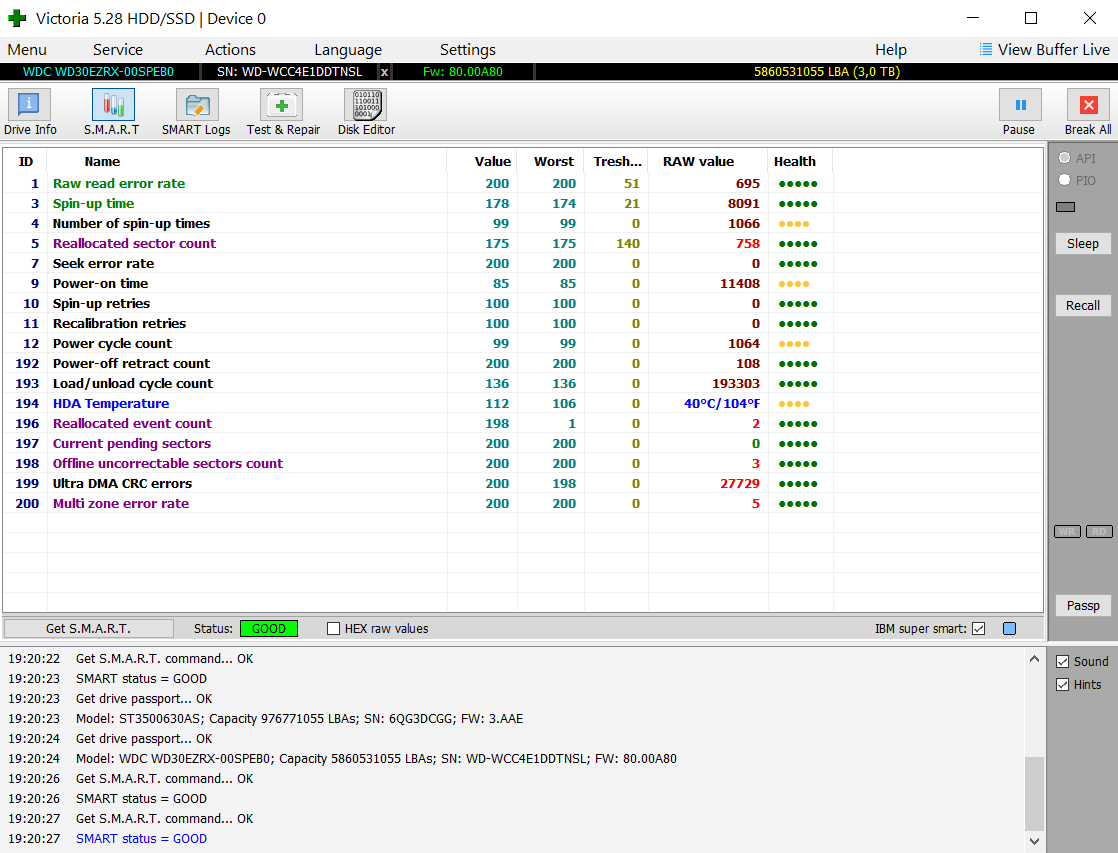Select the HDA Temperature row

click(523, 403)
